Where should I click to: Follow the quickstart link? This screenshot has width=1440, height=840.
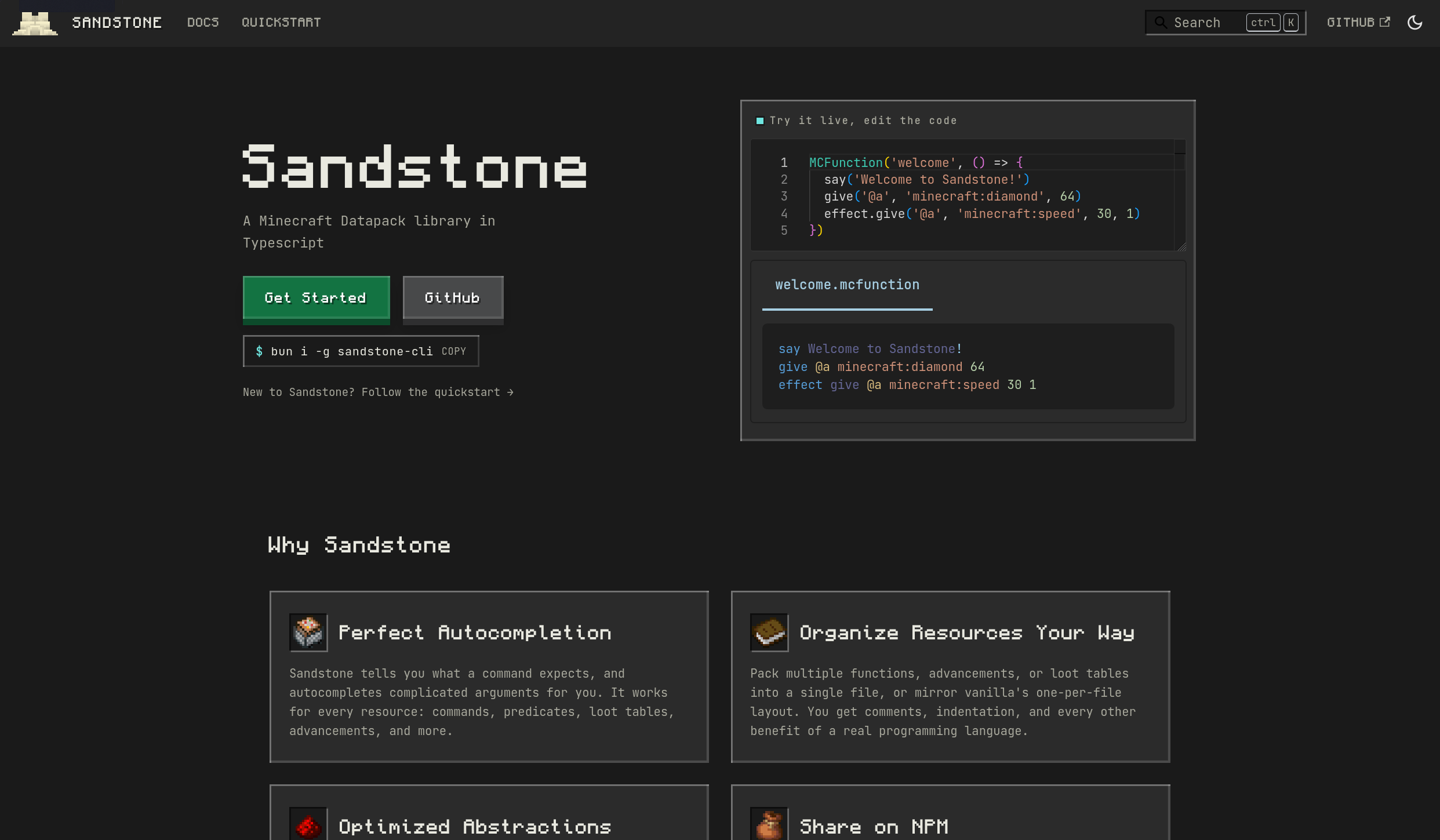[379, 392]
